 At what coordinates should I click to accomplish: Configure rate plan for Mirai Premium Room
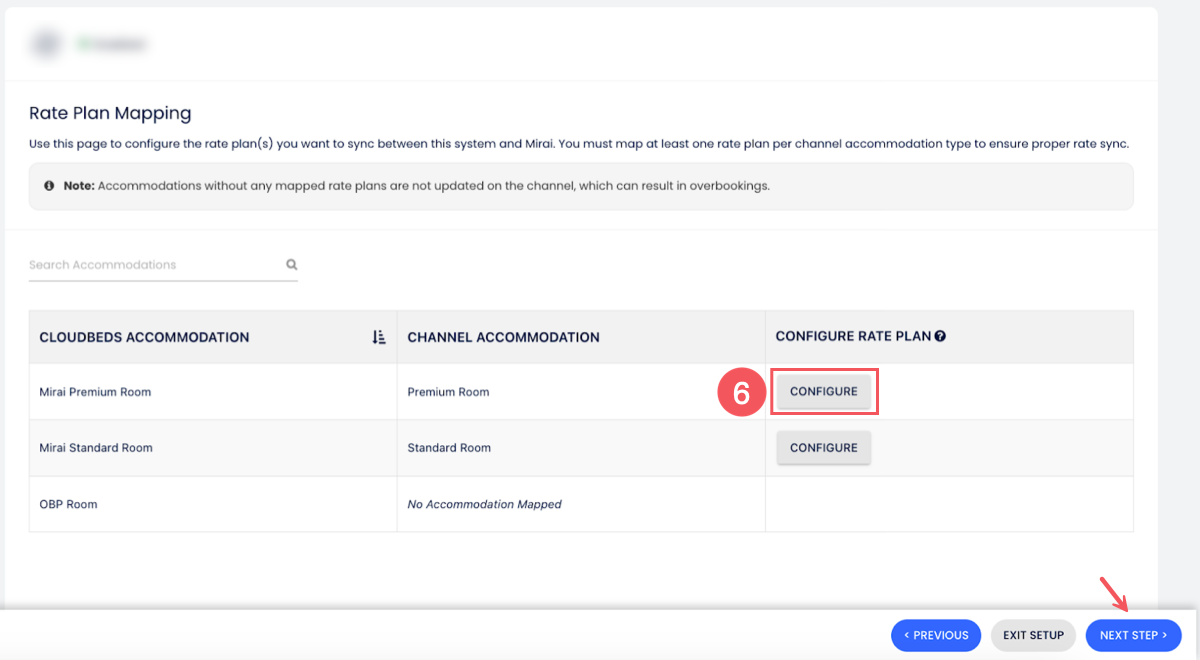824,392
